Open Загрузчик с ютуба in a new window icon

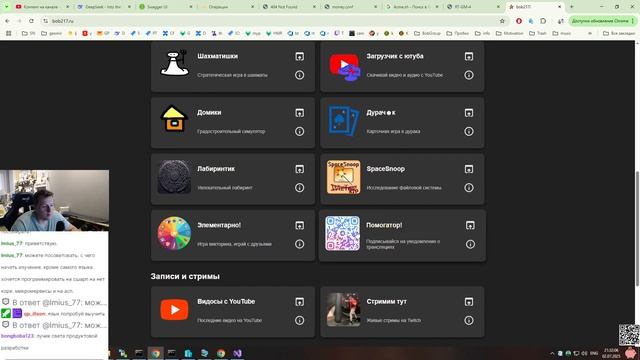point(469,56)
